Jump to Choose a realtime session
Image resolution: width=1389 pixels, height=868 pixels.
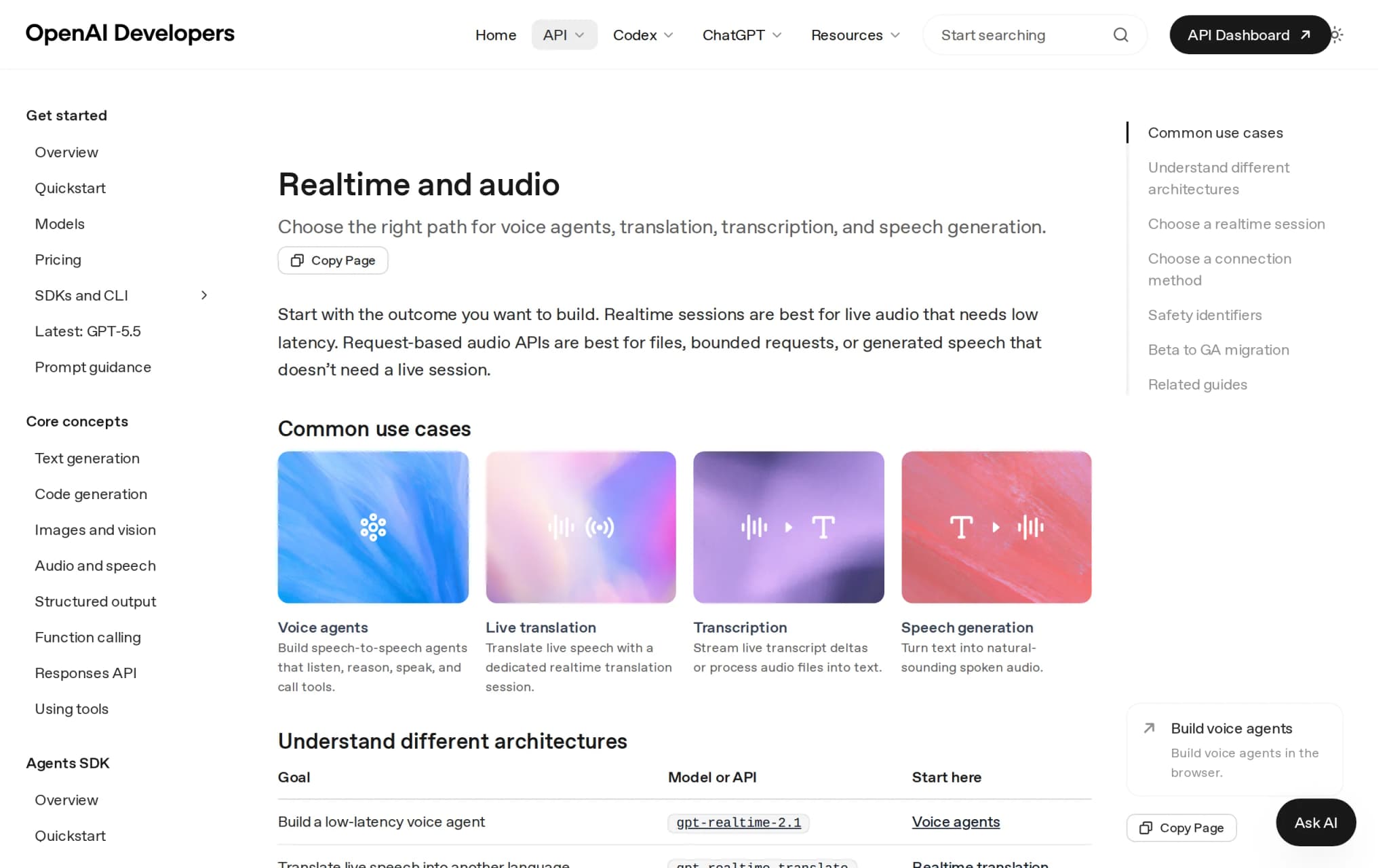tap(1236, 224)
